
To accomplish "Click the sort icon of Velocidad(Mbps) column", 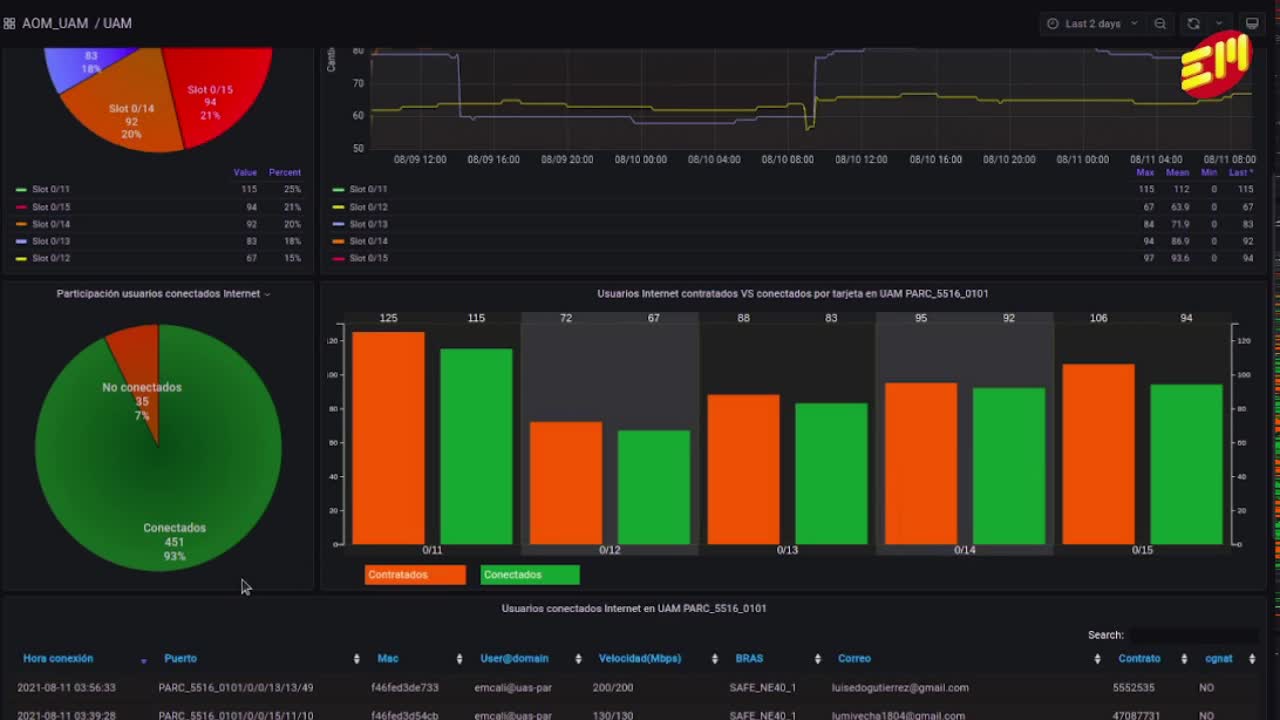I will 714,659.
